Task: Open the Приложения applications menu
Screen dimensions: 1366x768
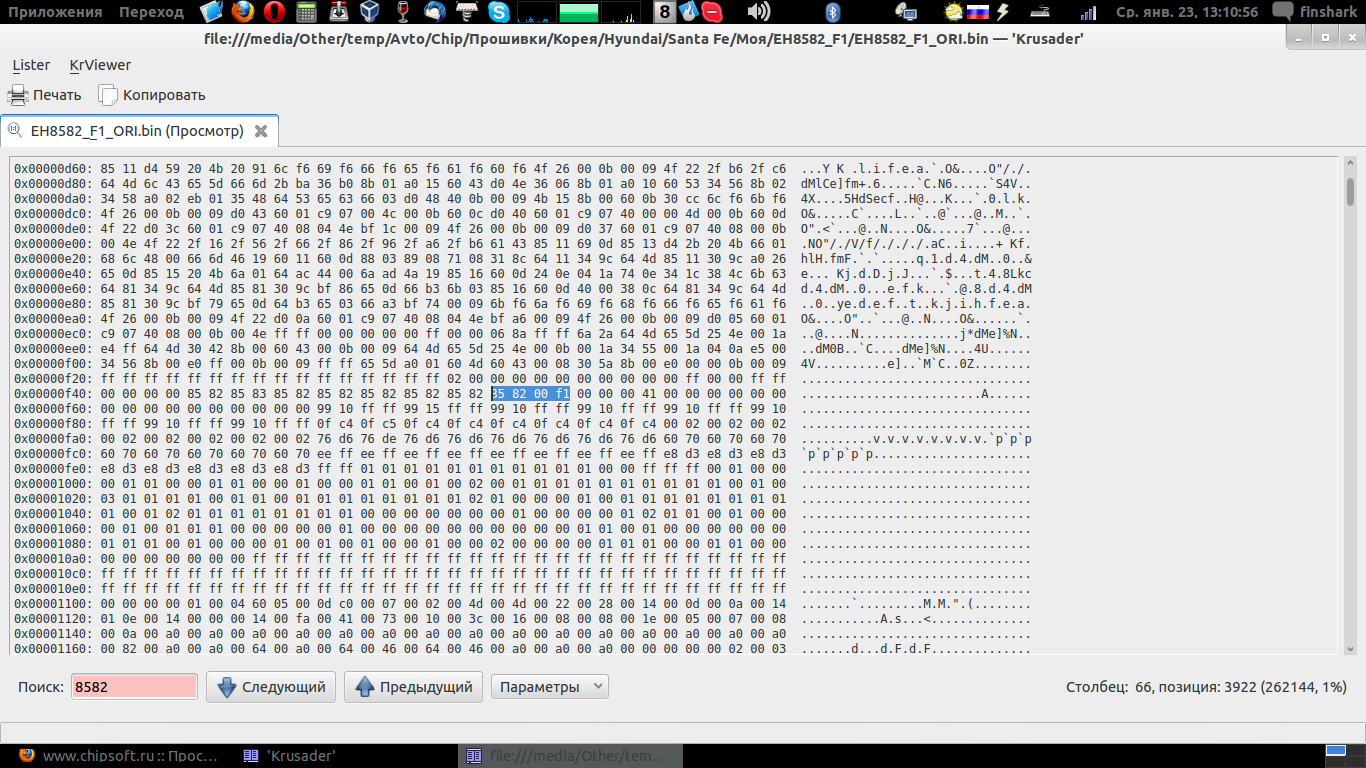Action: click(56, 12)
